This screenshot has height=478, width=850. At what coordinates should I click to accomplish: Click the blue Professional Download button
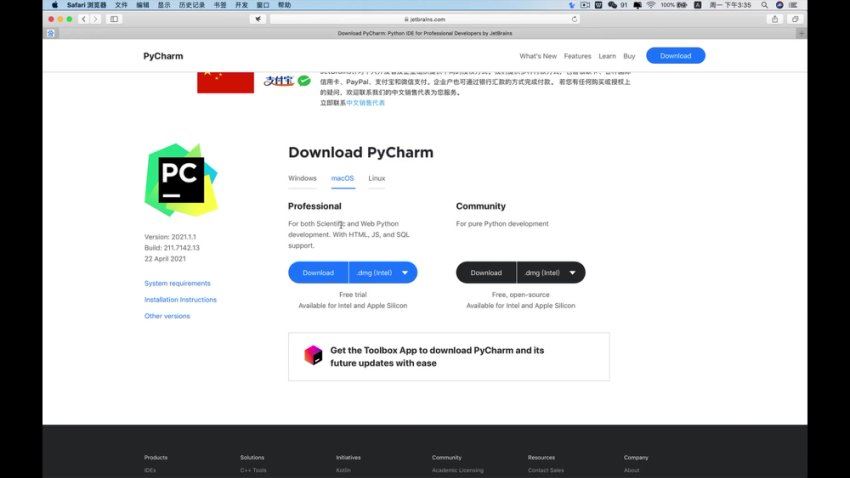318,273
